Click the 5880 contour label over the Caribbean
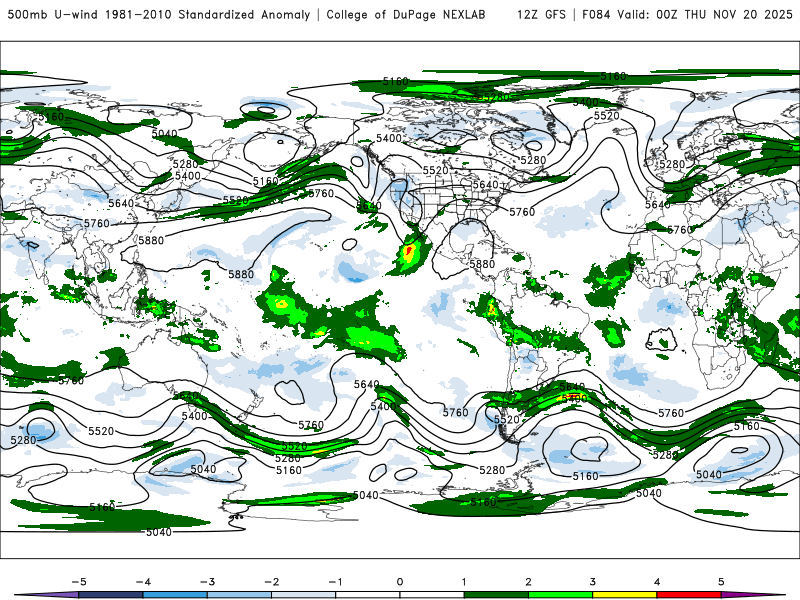 [x=482, y=264]
